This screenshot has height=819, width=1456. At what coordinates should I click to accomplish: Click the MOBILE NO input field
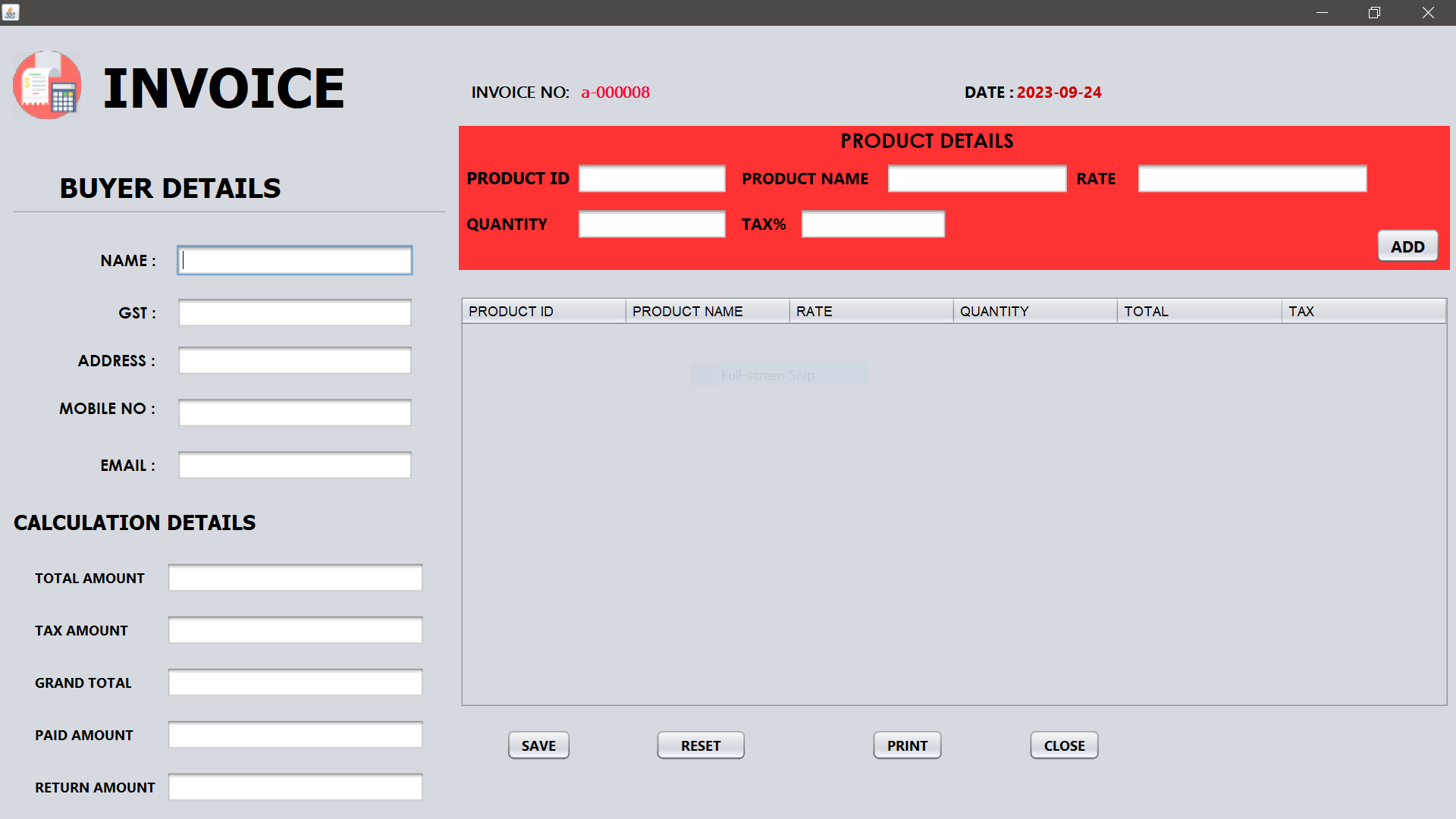294,412
